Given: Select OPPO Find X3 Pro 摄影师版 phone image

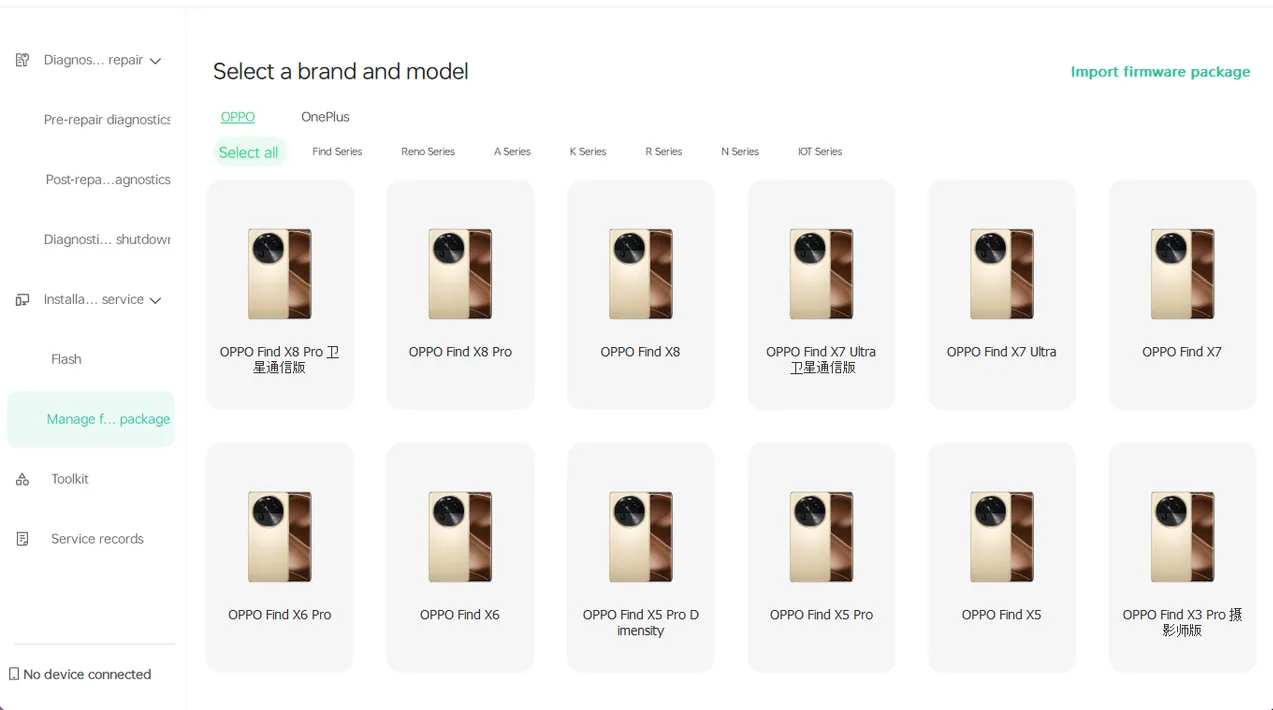Looking at the screenshot, I should point(1182,537).
